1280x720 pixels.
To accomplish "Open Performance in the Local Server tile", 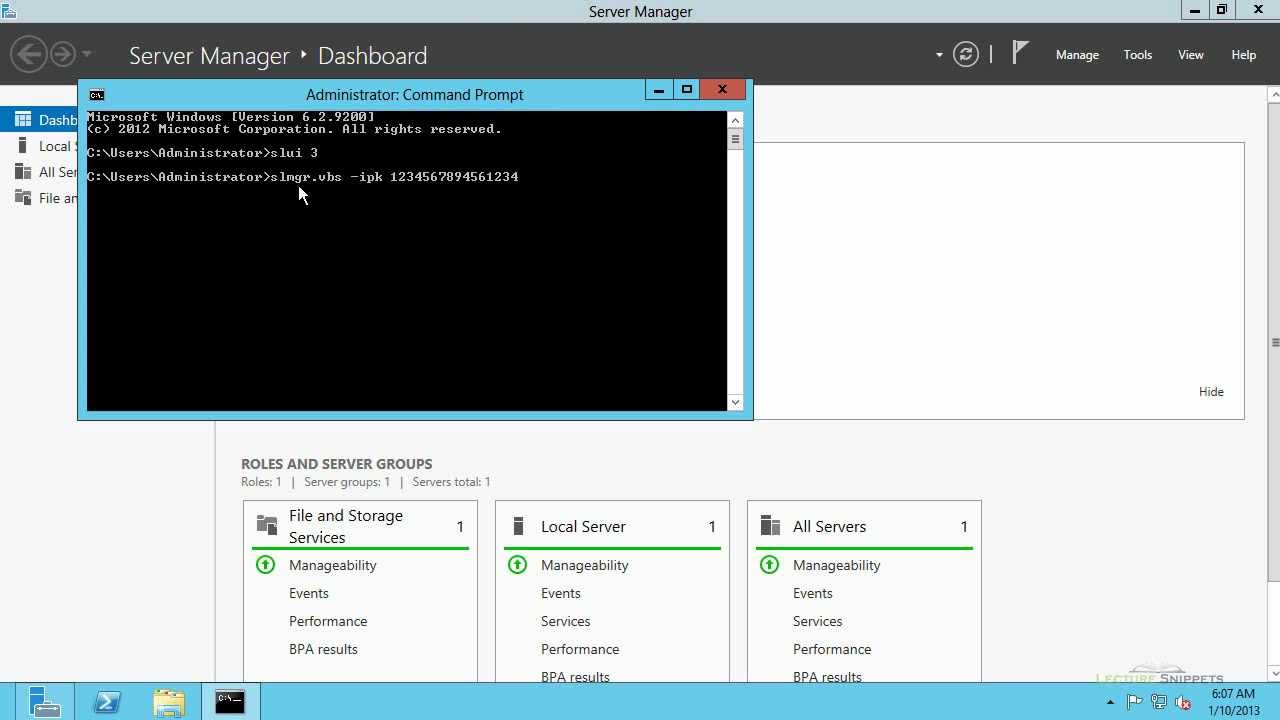I will pos(580,649).
